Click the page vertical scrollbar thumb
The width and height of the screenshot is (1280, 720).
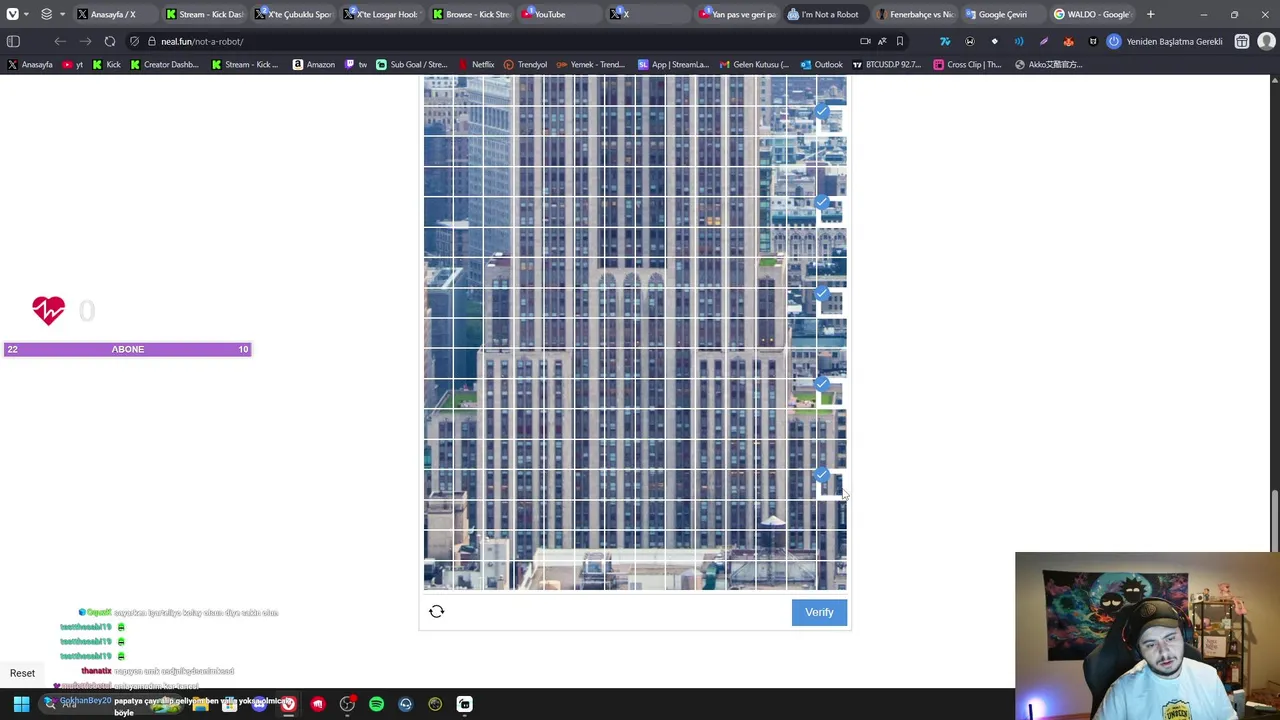point(1274,520)
